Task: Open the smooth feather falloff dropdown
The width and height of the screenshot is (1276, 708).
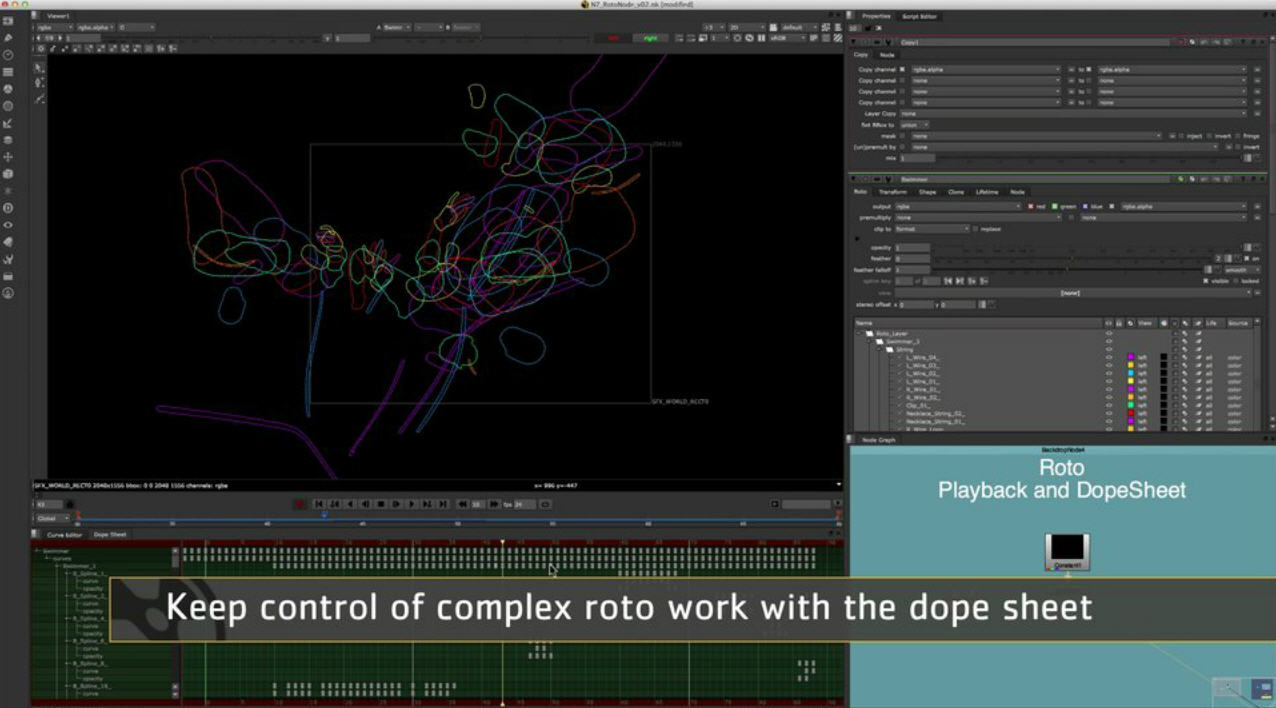Action: [x=1242, y=269]
